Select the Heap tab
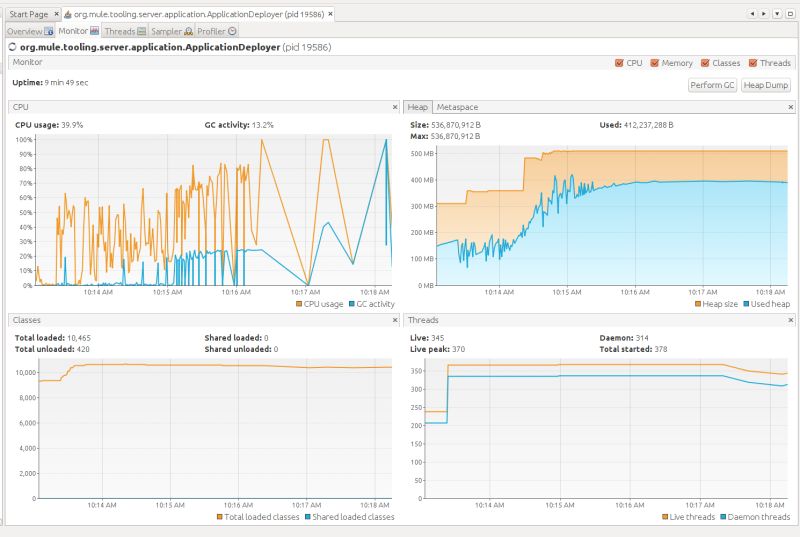Image resolution: width=800 pixels, height=537 pixels. 417,107
